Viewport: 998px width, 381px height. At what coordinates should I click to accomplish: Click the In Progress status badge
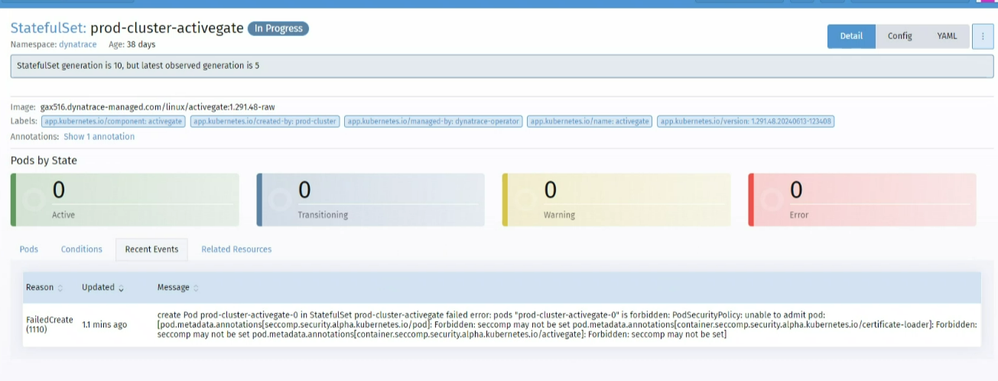tap(278, 29)
